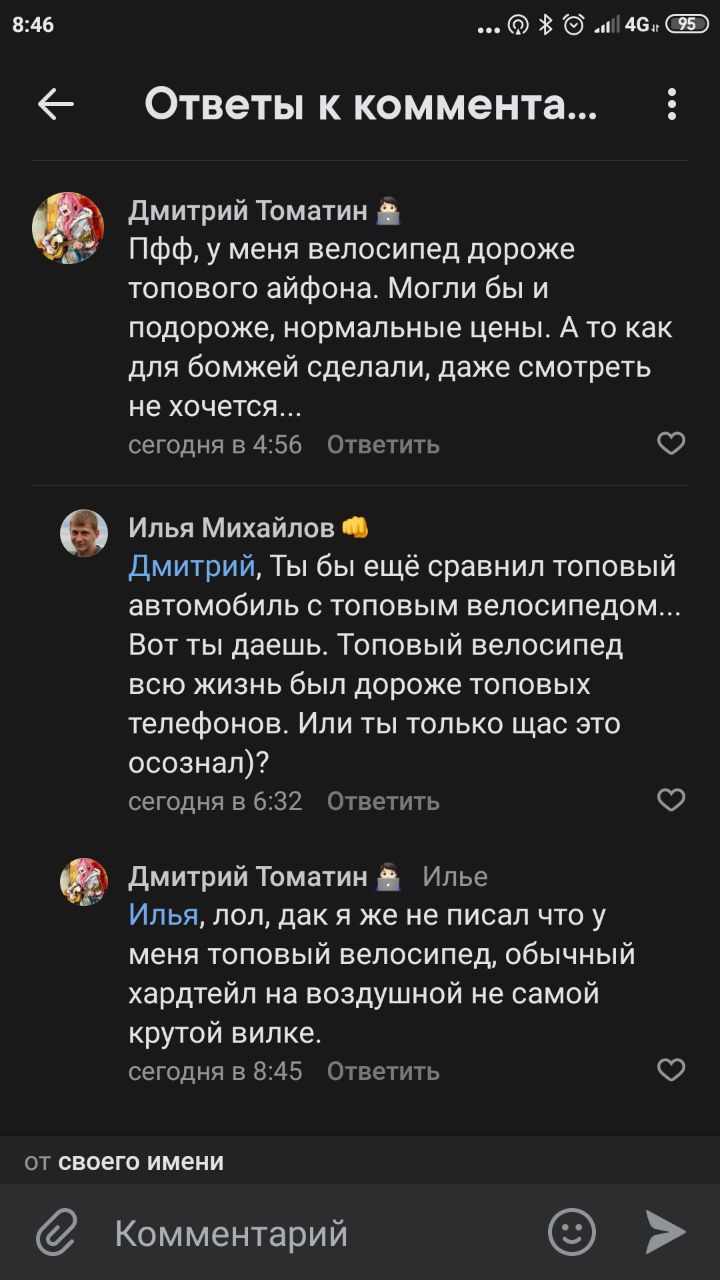This screenshot has width=720, height=1280.
Task: Tap the blue Дмитрий mention link
Action: click(192, 567)
